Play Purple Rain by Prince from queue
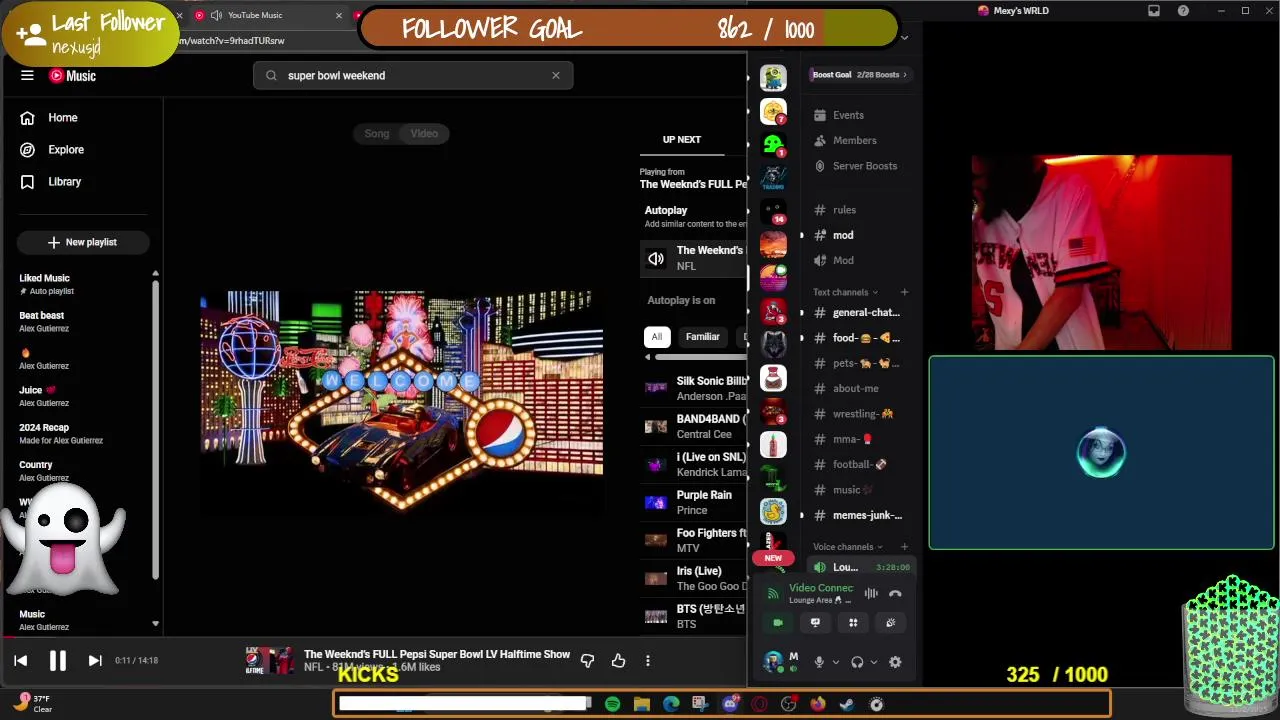1280x720 pixels. pos(694,502)
